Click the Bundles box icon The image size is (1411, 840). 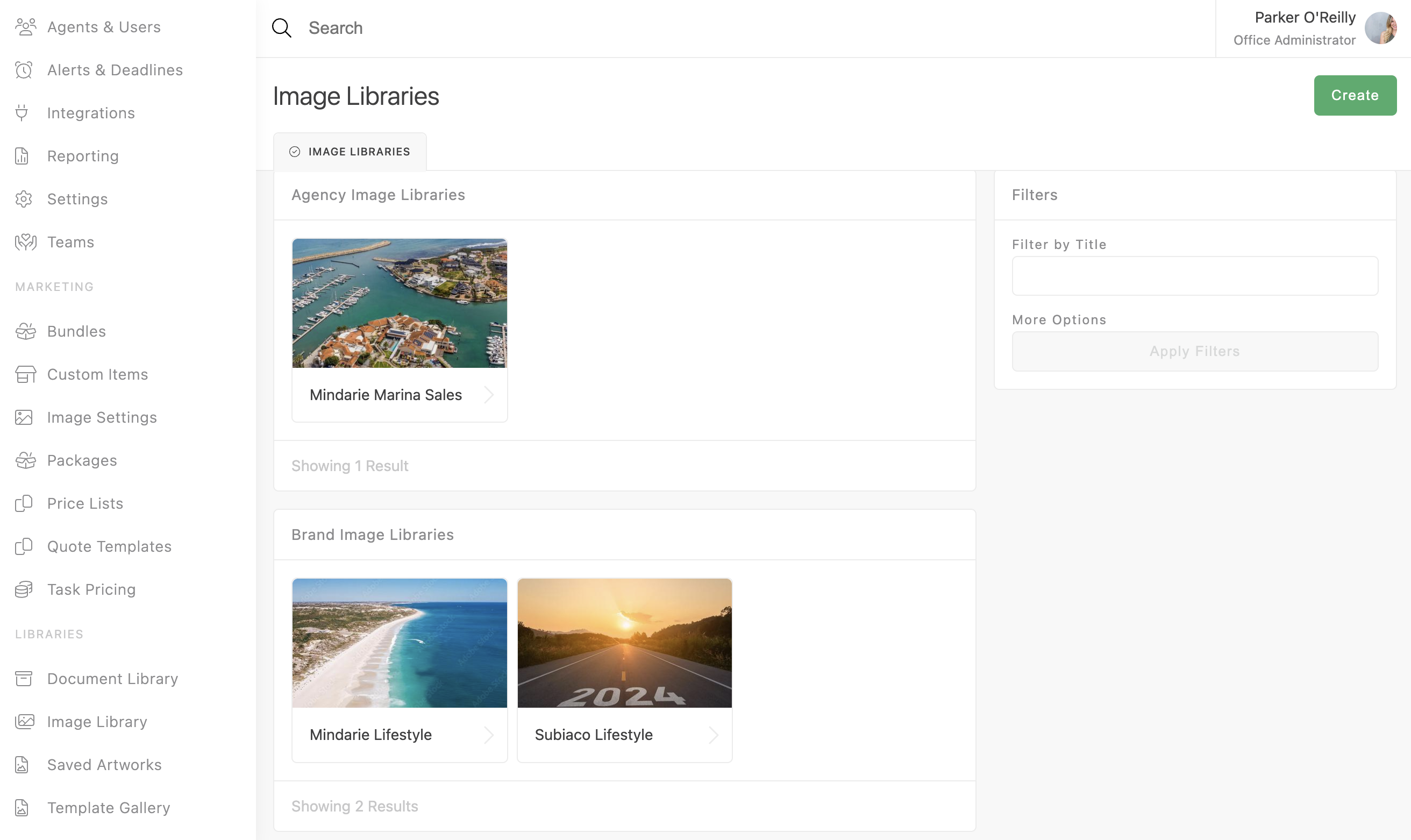(25, 332)
